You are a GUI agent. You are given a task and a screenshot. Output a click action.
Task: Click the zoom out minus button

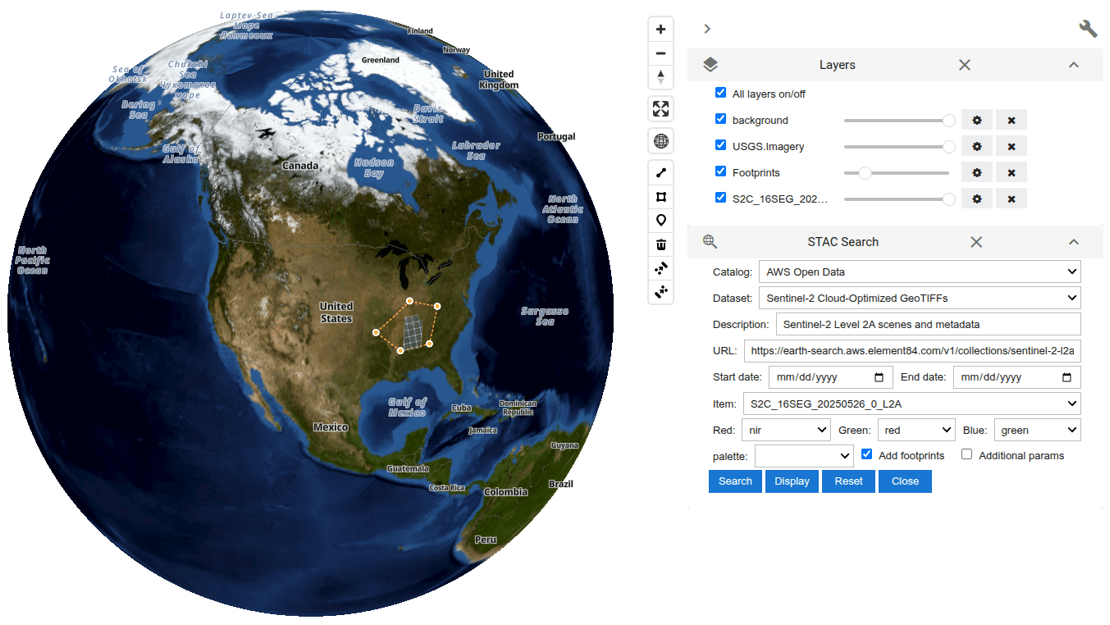(661, 54)
